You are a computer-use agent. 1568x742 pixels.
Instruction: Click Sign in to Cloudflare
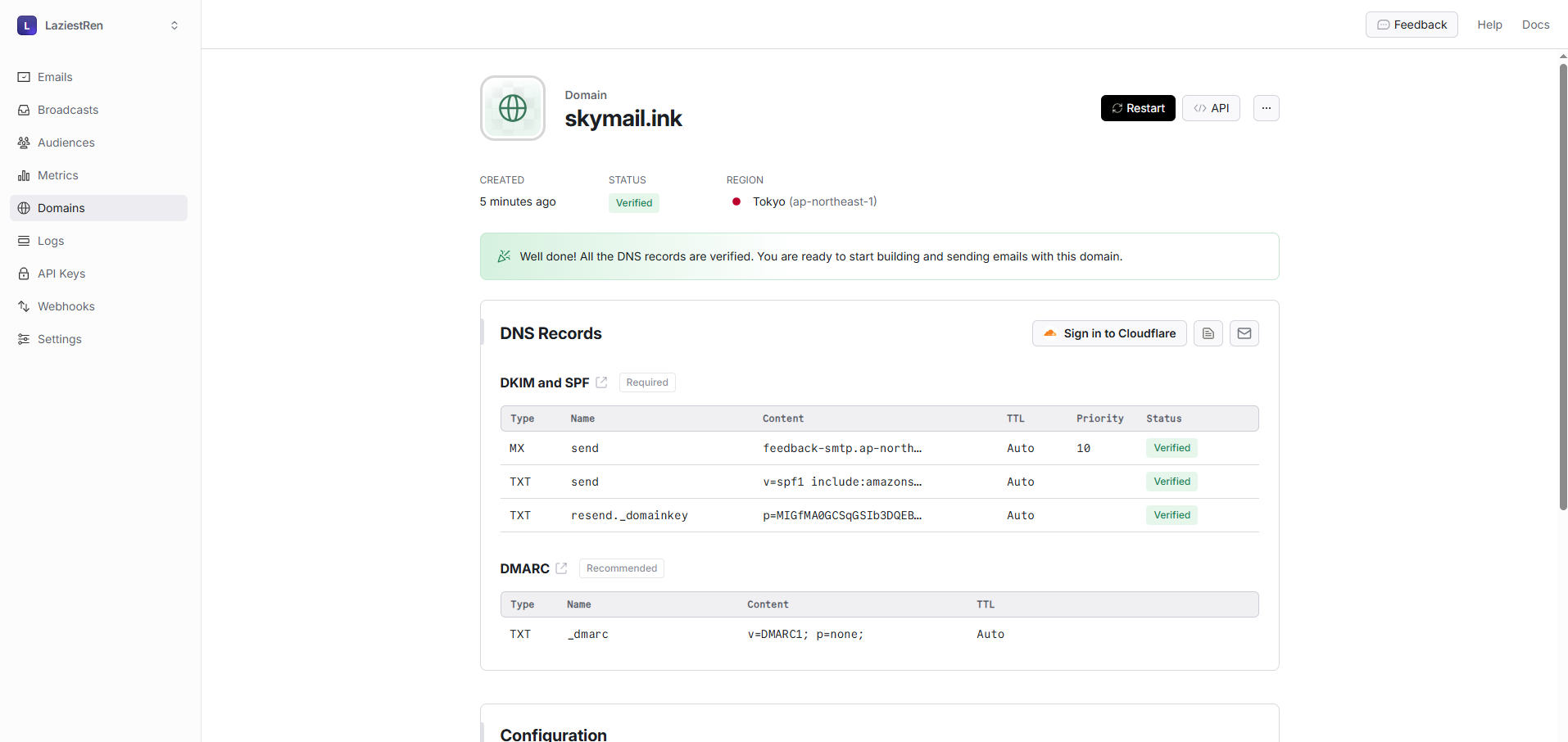coord(1109,333)
